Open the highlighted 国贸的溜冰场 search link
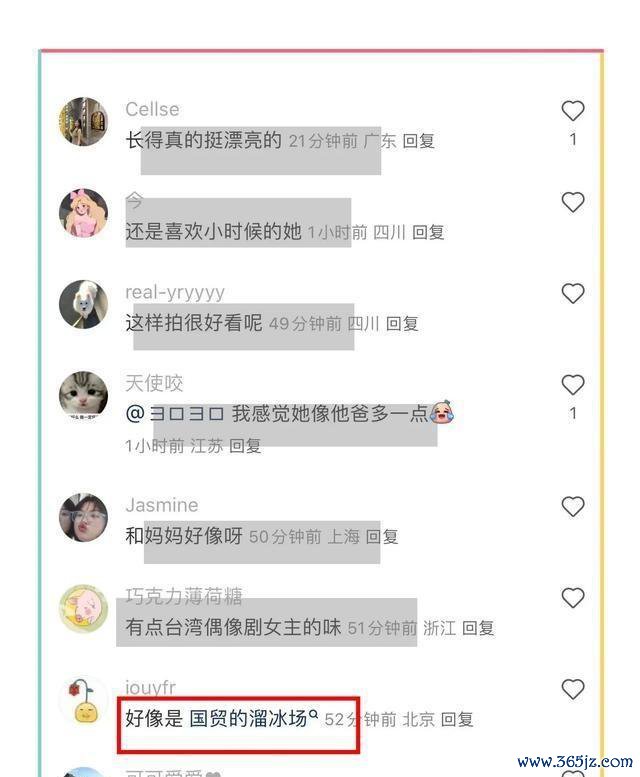This screenshot has height=777, width=640. (249, 719)
